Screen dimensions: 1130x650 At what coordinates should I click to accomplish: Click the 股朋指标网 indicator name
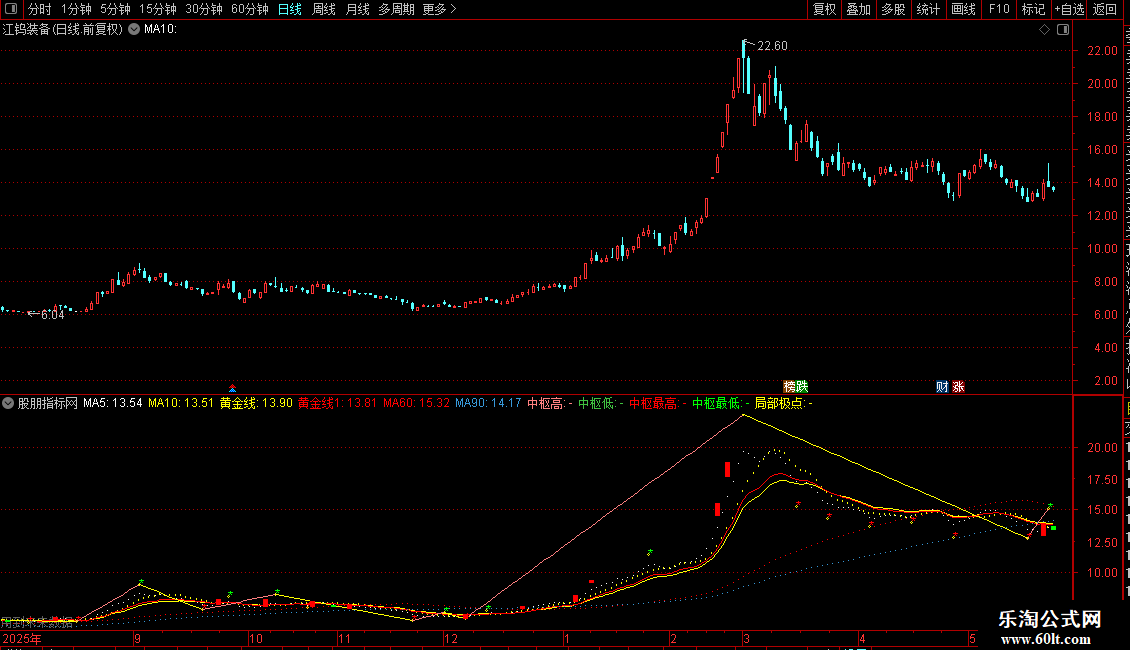(x=48, y=404)
